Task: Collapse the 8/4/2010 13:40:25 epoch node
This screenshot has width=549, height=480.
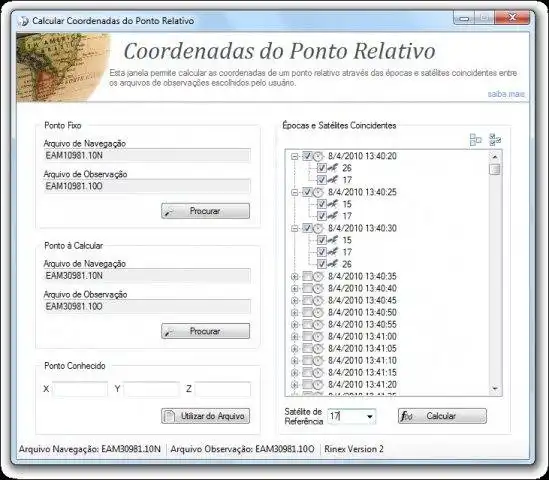Action: [295, 193]
